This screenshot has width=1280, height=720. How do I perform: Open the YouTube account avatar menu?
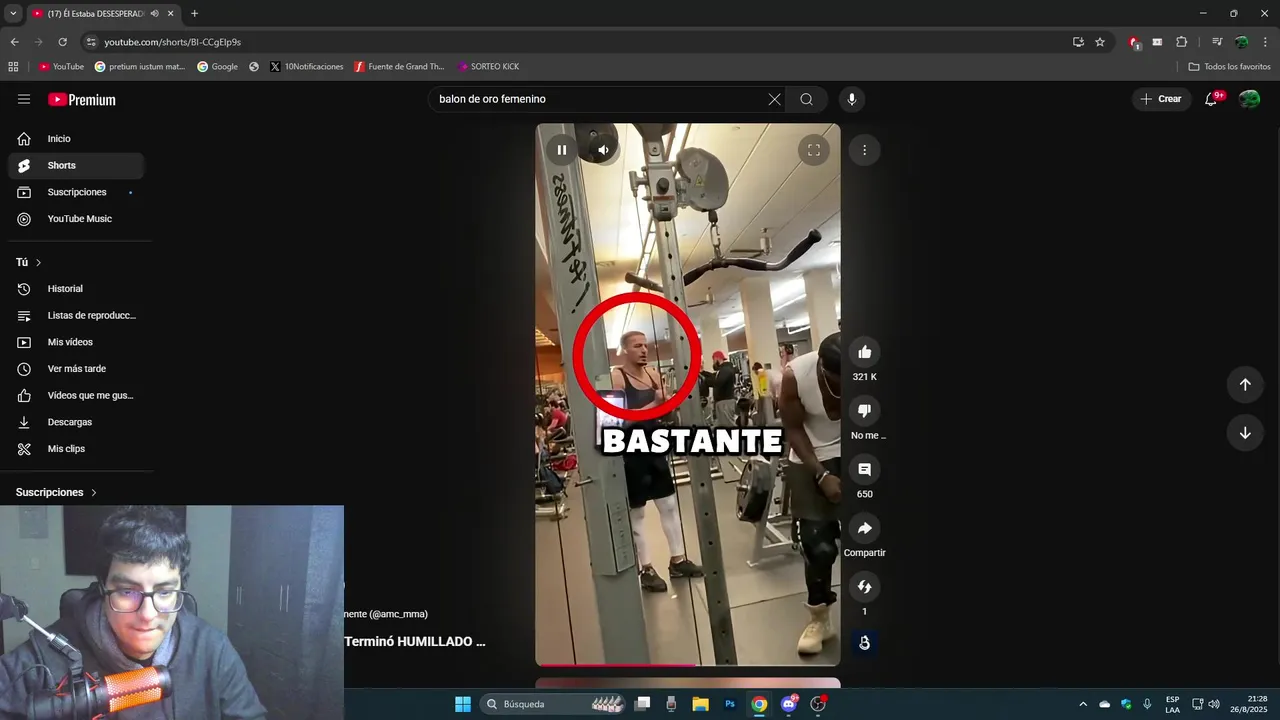(1249, 99)
